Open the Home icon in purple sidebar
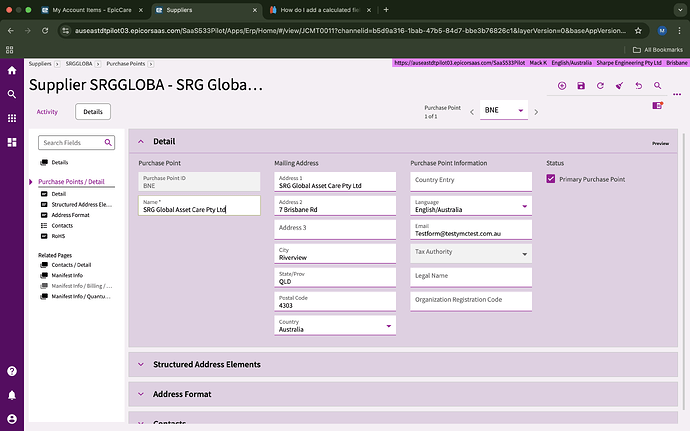Screen dimensions: 690x431 coord(12,70)
